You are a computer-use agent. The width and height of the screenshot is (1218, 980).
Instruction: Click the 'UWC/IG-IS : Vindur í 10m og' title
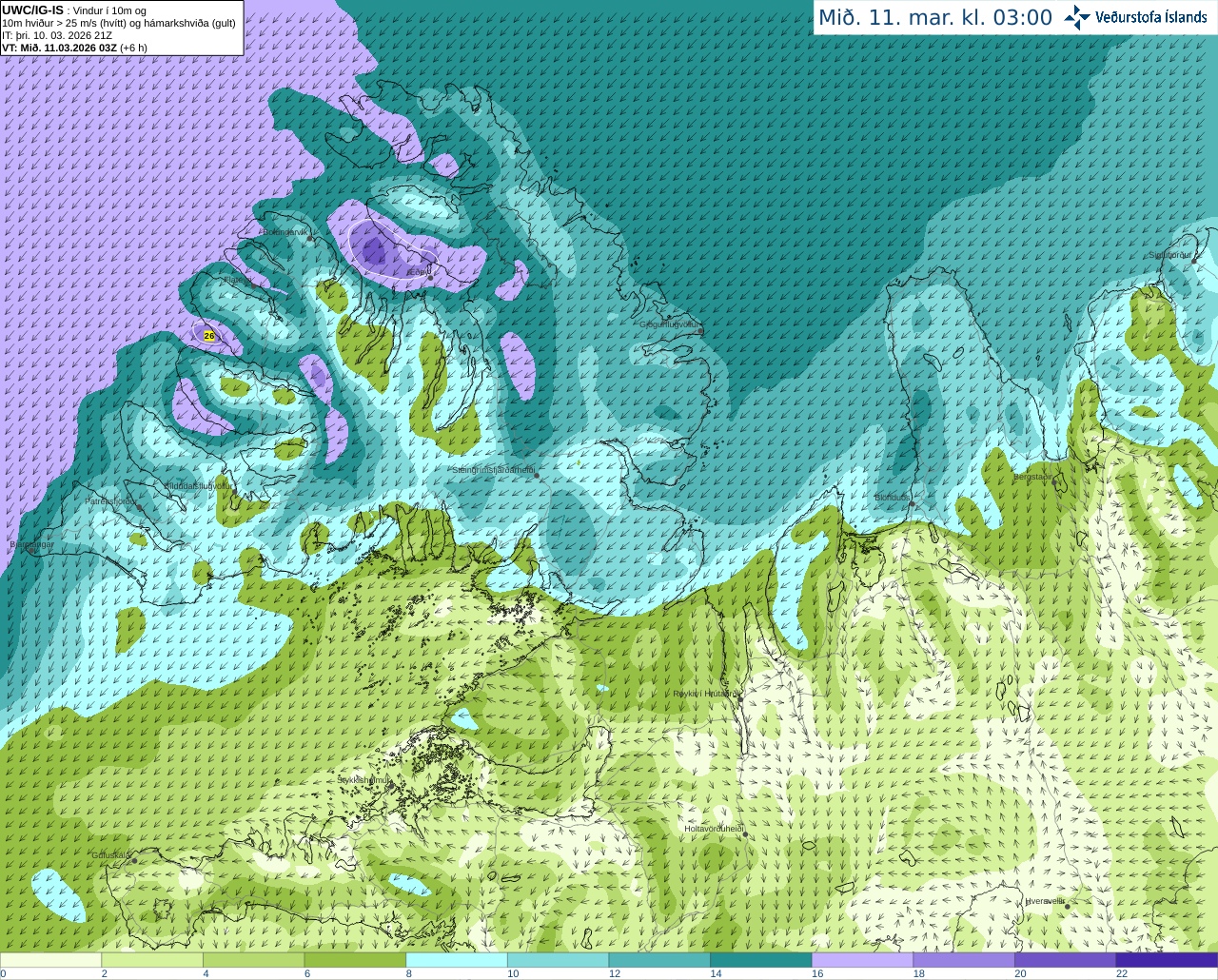point(74,10)
